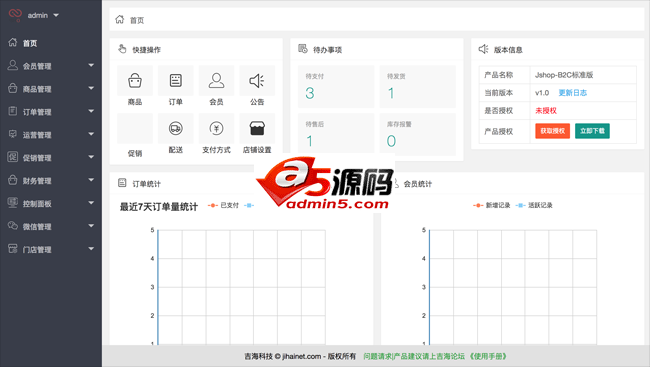Open the 更新日志 link
This screenshot has width=650, height=367.
coord(572,93)
